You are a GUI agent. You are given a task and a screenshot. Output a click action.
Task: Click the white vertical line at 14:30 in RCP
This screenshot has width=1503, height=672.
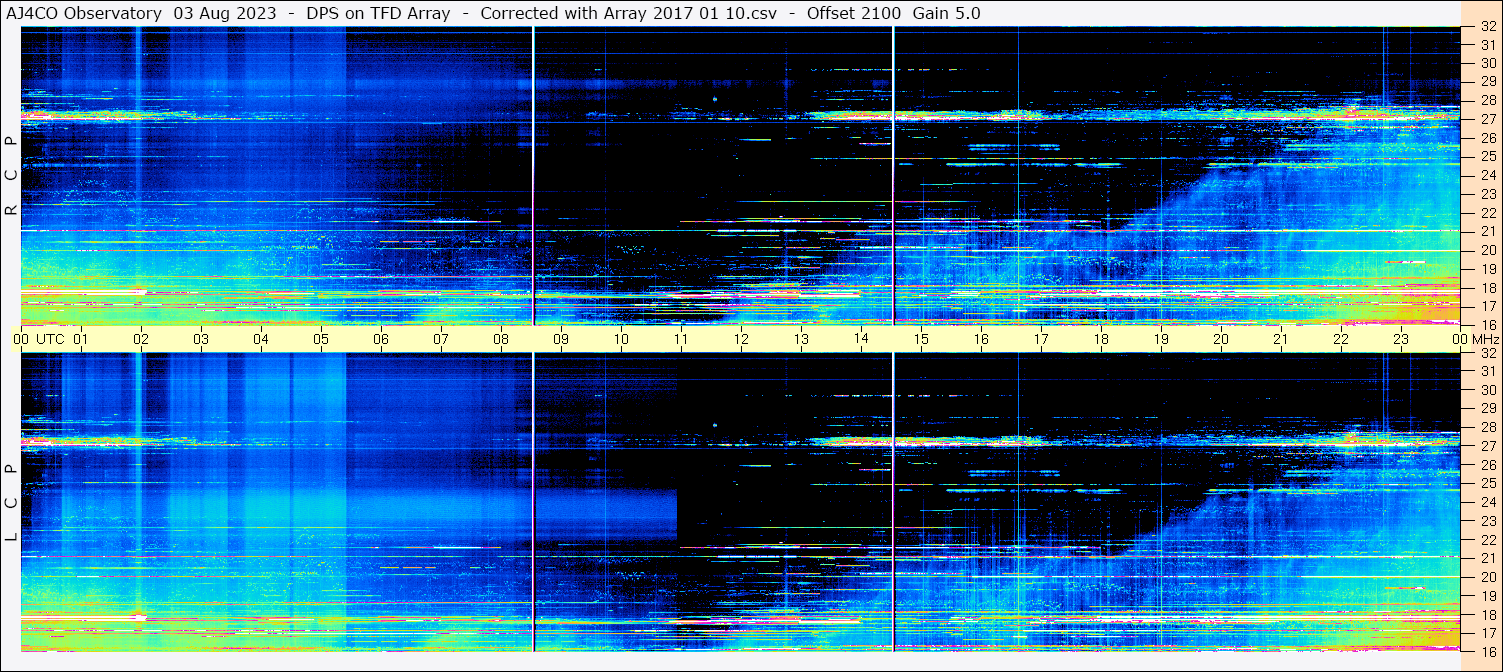pyautogui.click(x=893, y=175)
